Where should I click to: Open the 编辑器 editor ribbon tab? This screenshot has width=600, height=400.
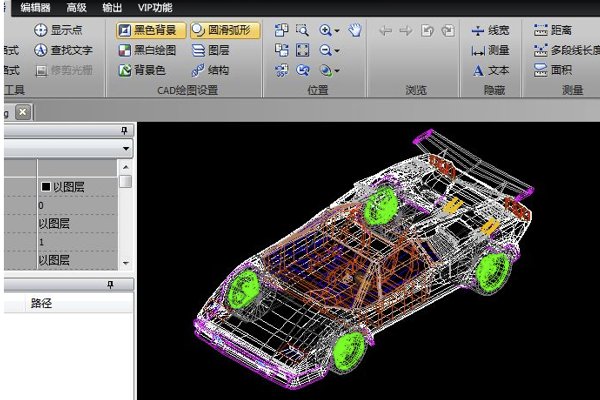tap(36, 7)
